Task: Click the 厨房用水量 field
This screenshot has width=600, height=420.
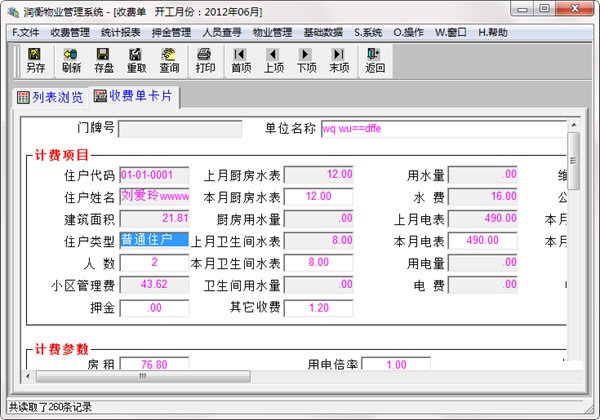Action: click(318, 218)
